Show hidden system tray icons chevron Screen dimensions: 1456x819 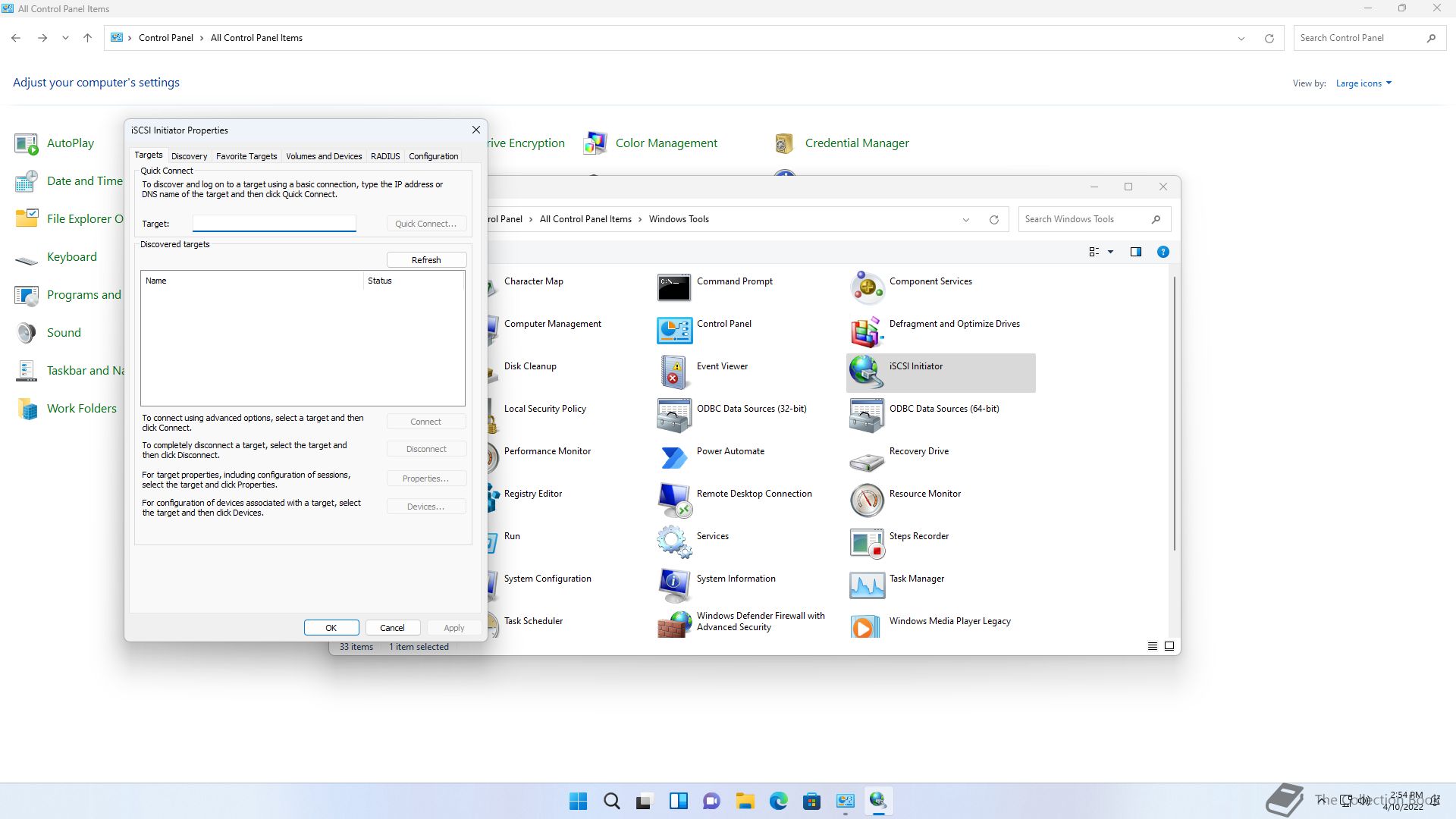click(x=1321, y=800)
